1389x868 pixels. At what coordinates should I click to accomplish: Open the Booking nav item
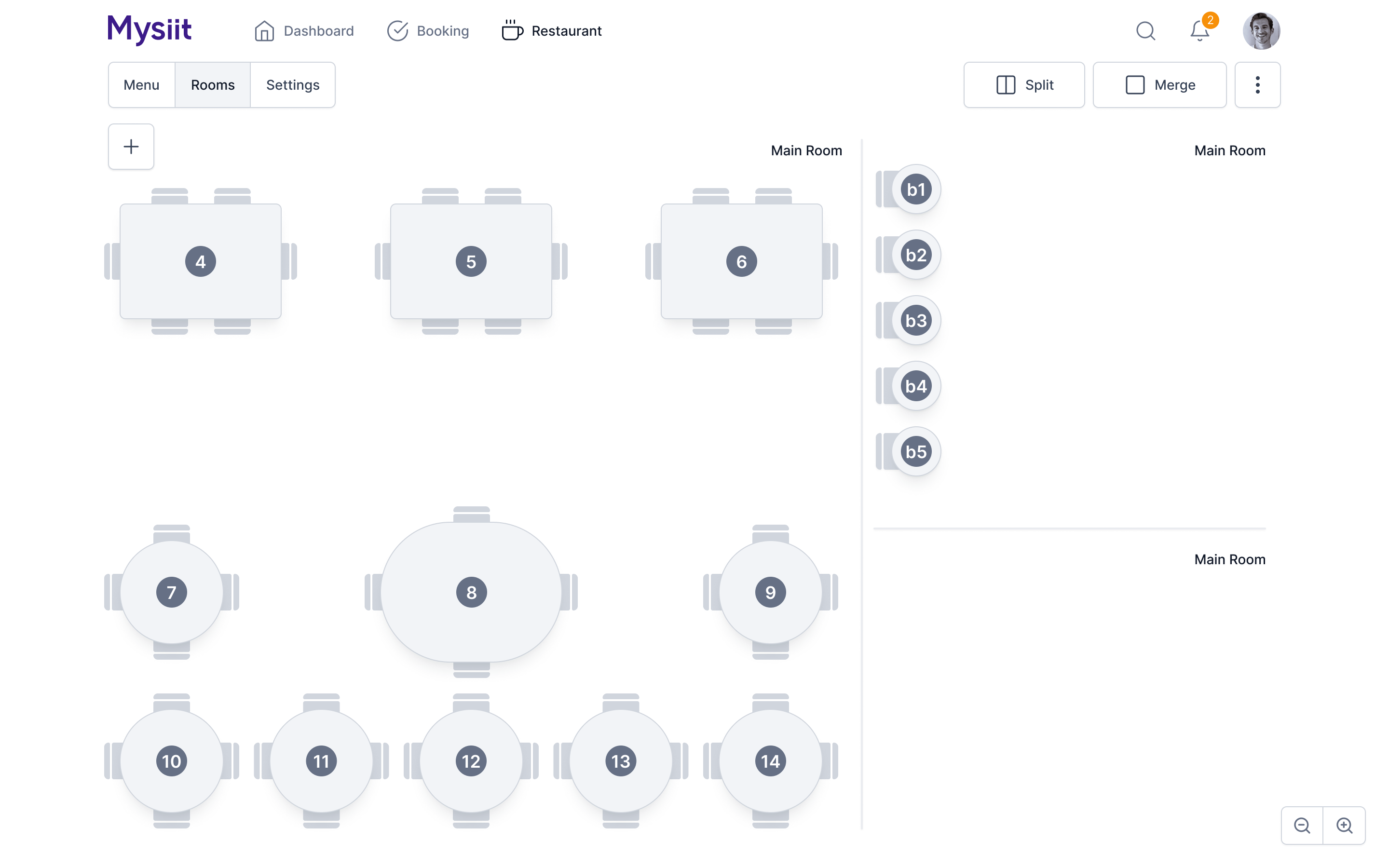428,30
